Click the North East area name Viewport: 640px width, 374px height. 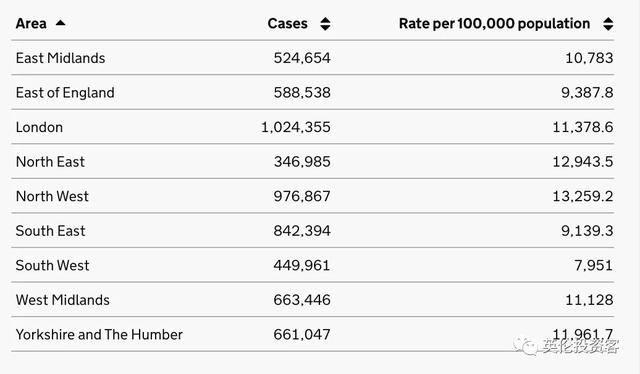point(50,162)
